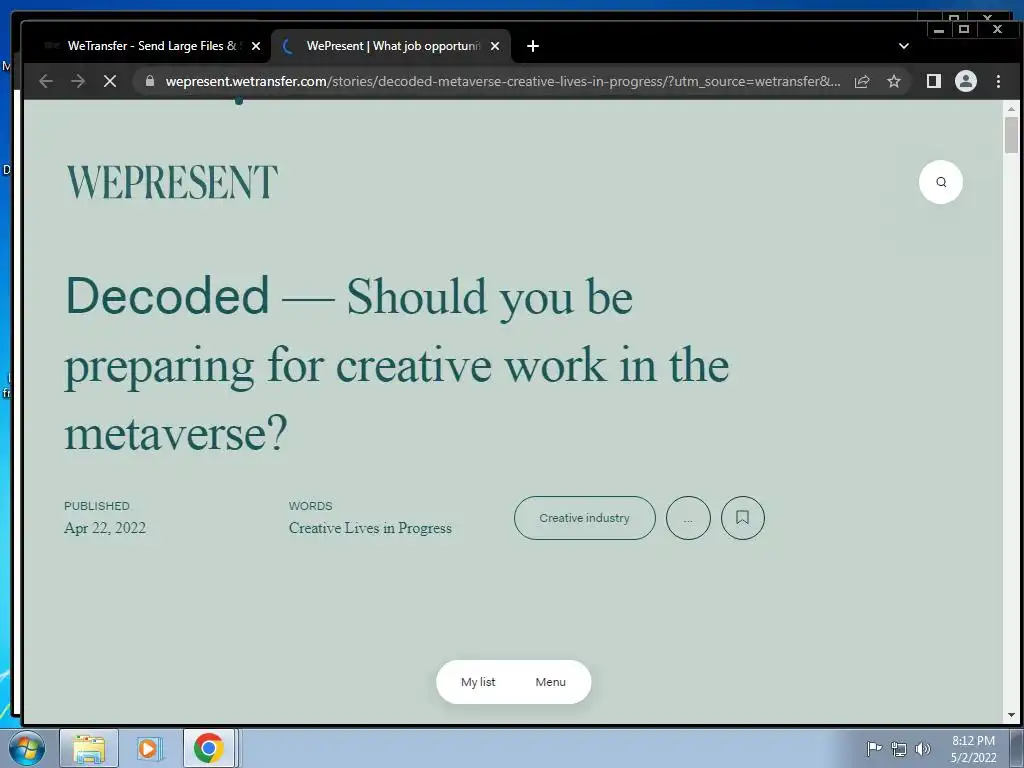Bookmark this tab with star icon
Screen dimensions: 1024x768
pos(893,81)
